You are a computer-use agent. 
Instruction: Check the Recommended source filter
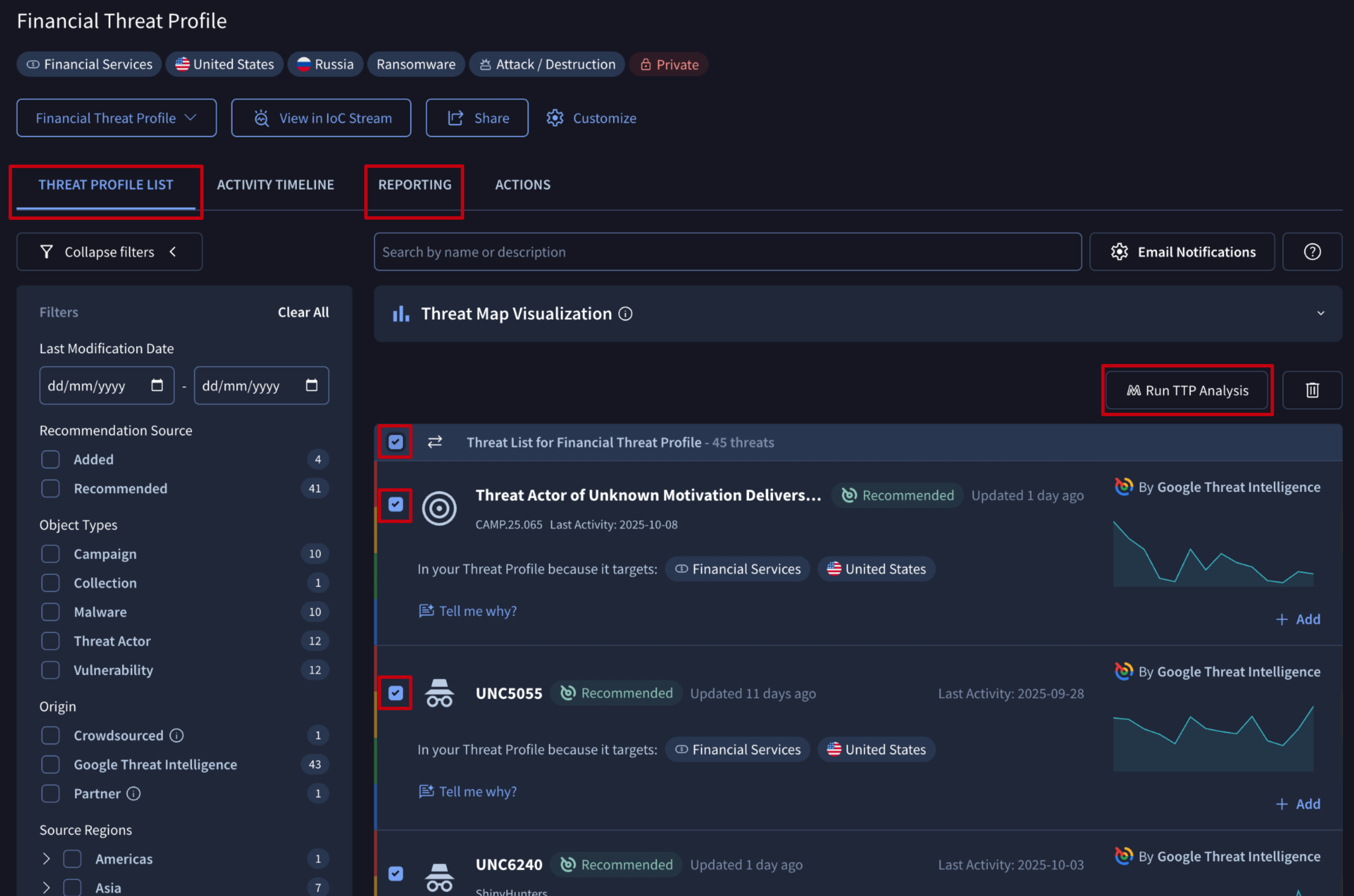pos(51,489)
